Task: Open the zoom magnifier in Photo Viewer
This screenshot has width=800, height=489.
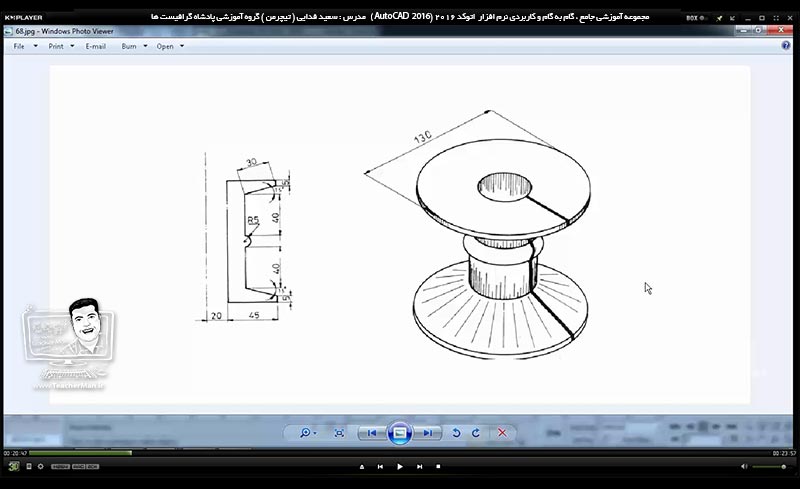Action: [305, 433]
